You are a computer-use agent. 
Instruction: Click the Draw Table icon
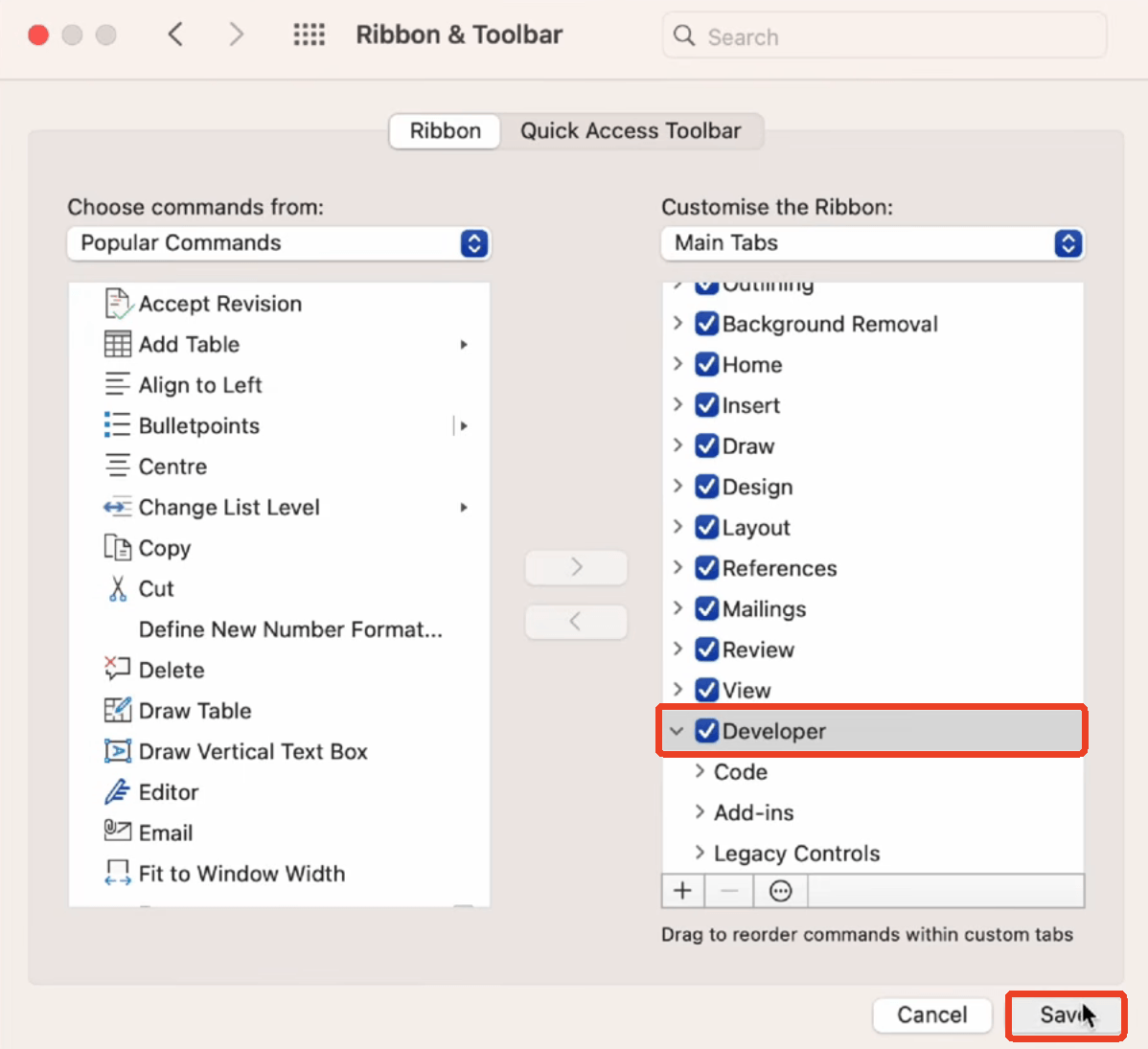pos(117,710)
